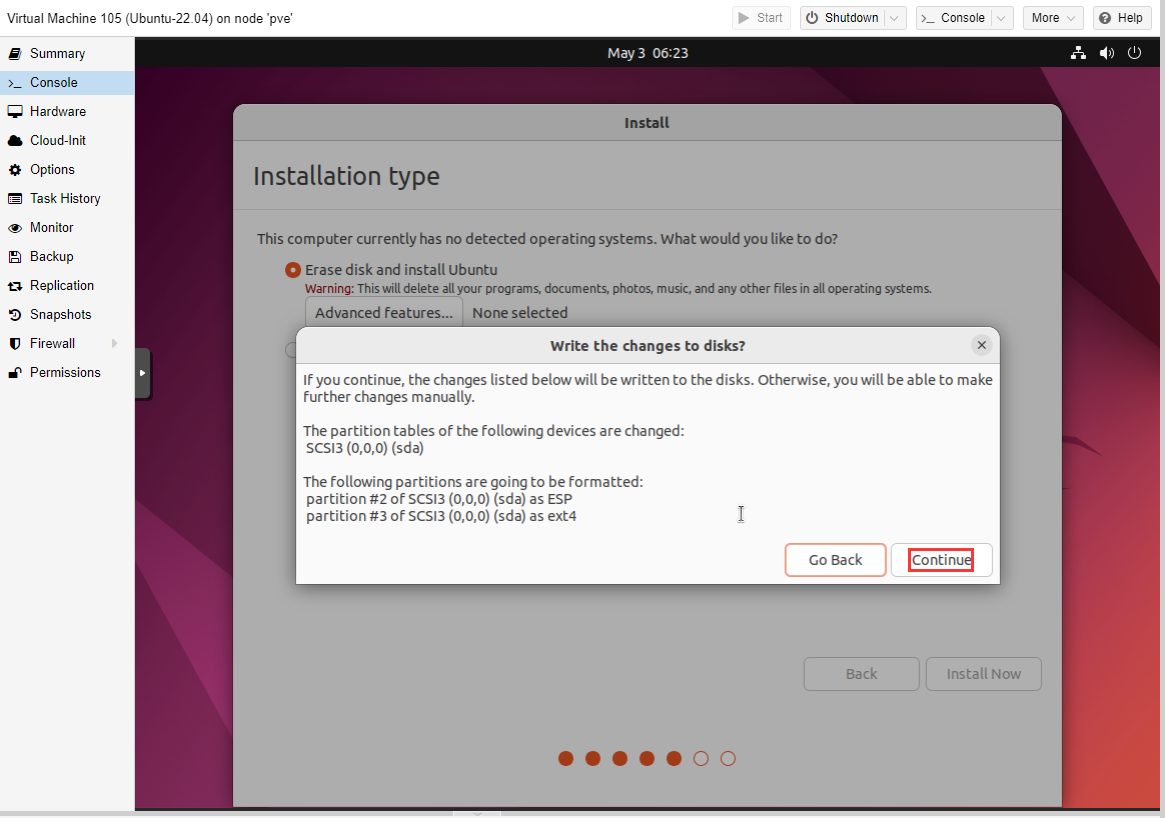The image size is (1165, 818).
Task: Select Erase disk and install Ubuntu radio
Action: (x=293, y=270)
